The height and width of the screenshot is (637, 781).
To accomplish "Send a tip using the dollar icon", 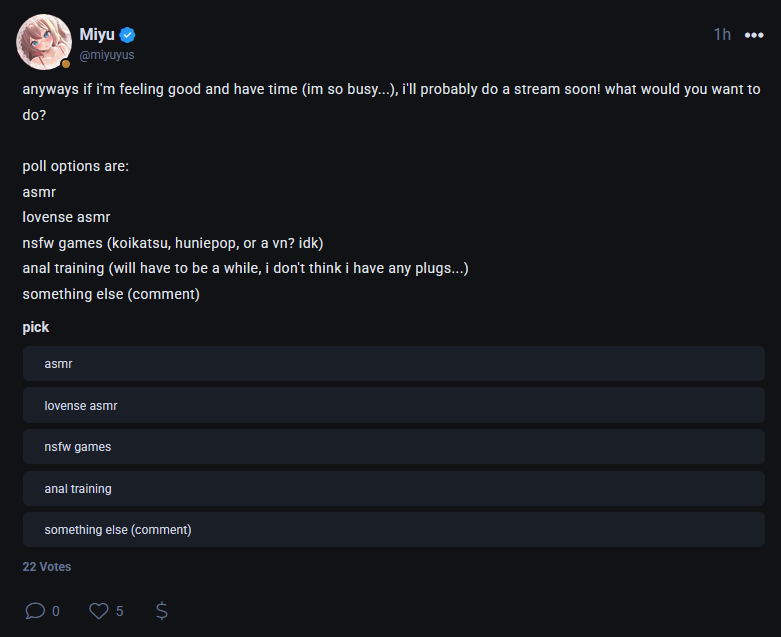I will [x=162, y=610].
